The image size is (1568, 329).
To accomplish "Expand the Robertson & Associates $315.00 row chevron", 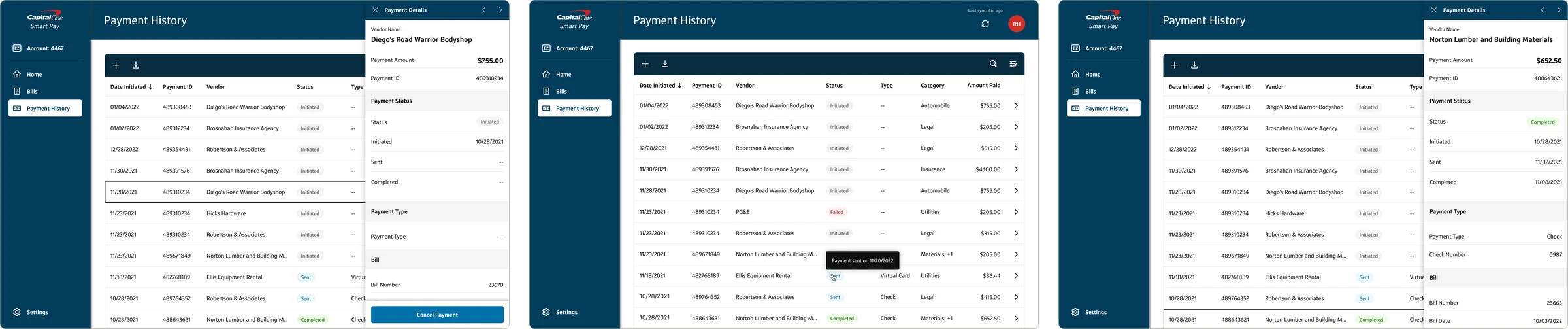I will coord(1016,234).
